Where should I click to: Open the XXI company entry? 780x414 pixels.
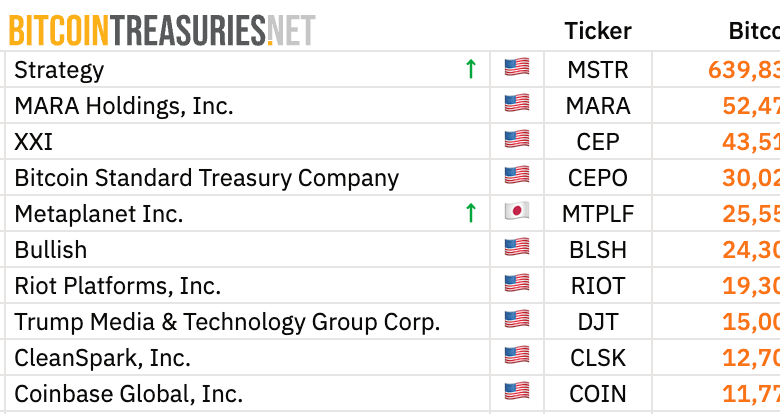[x=33, y=142]
